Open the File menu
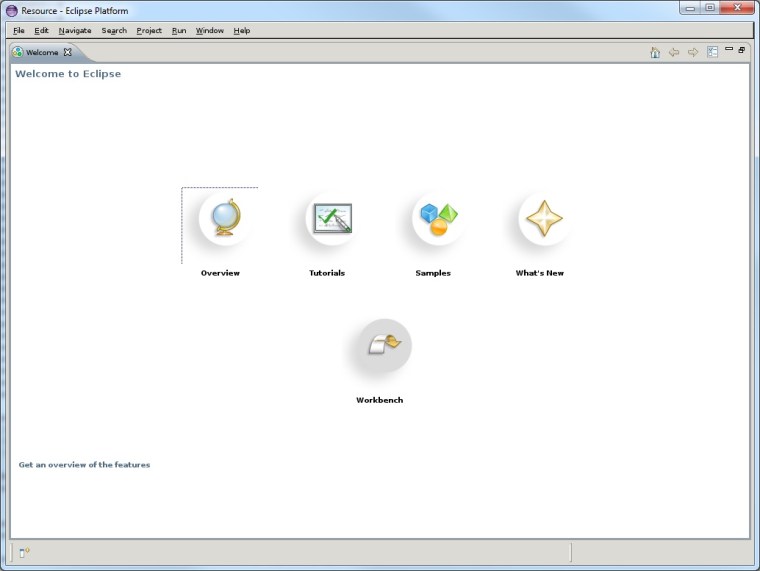 [x=19, y=30]
